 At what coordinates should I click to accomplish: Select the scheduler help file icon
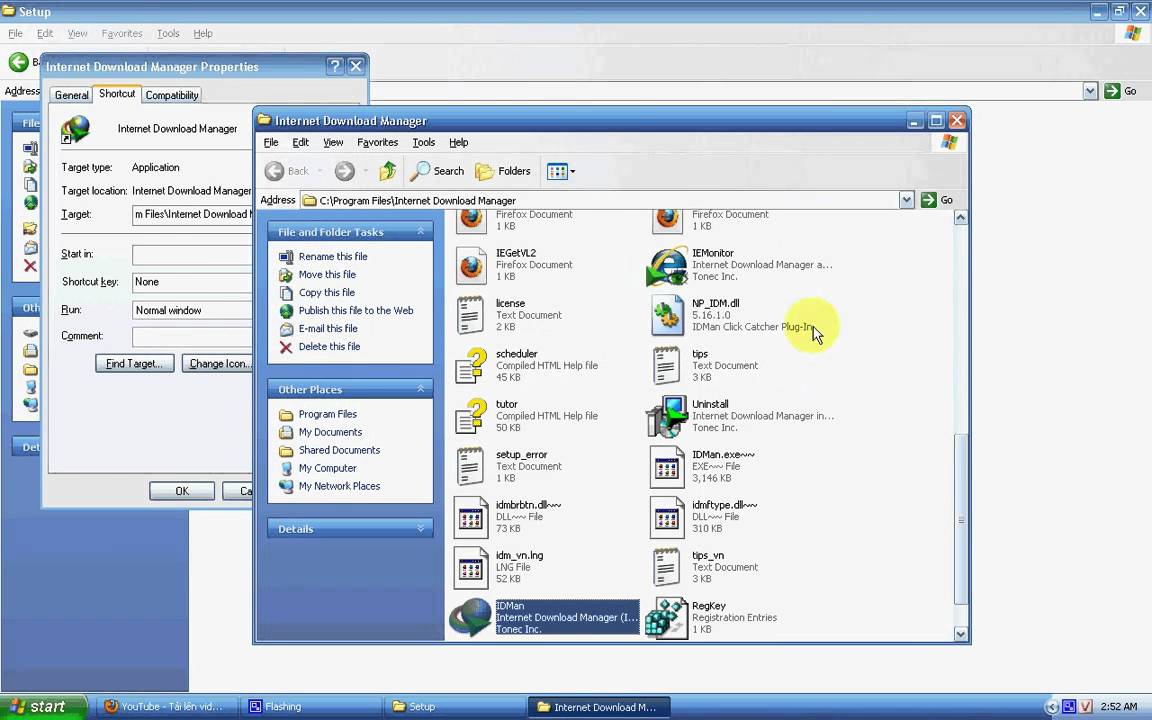pos(471,366)
